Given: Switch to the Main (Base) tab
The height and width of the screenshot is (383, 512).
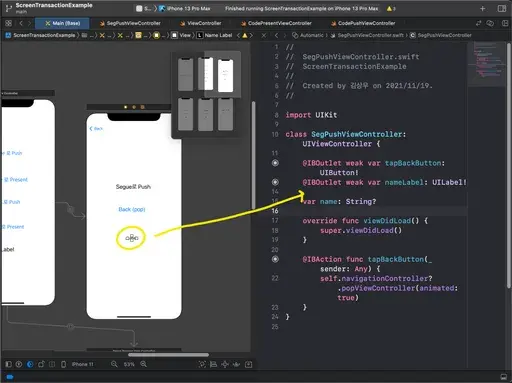Looking at the screenshot, I should [62, 23].
